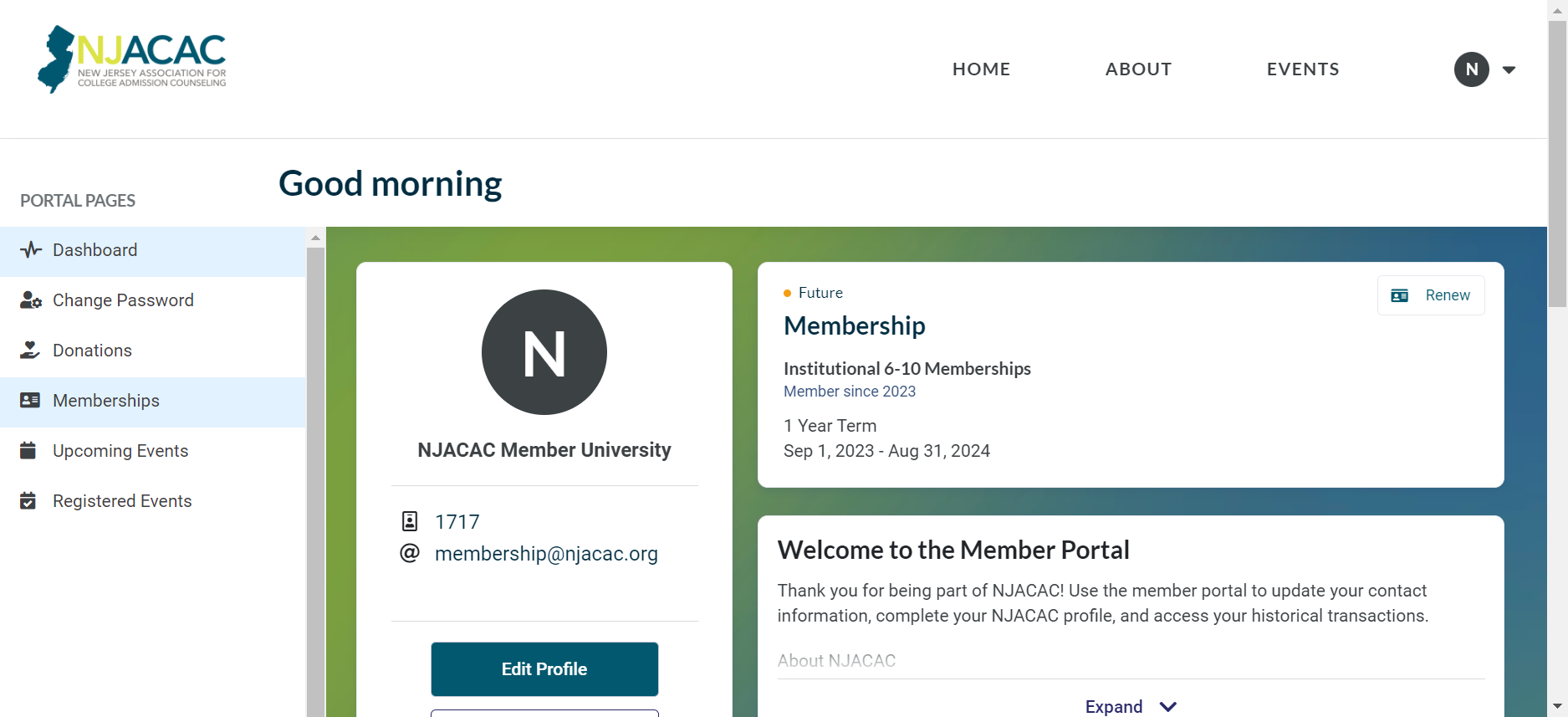View Registered Events
1568x717 pixels.
coord(153,502)
